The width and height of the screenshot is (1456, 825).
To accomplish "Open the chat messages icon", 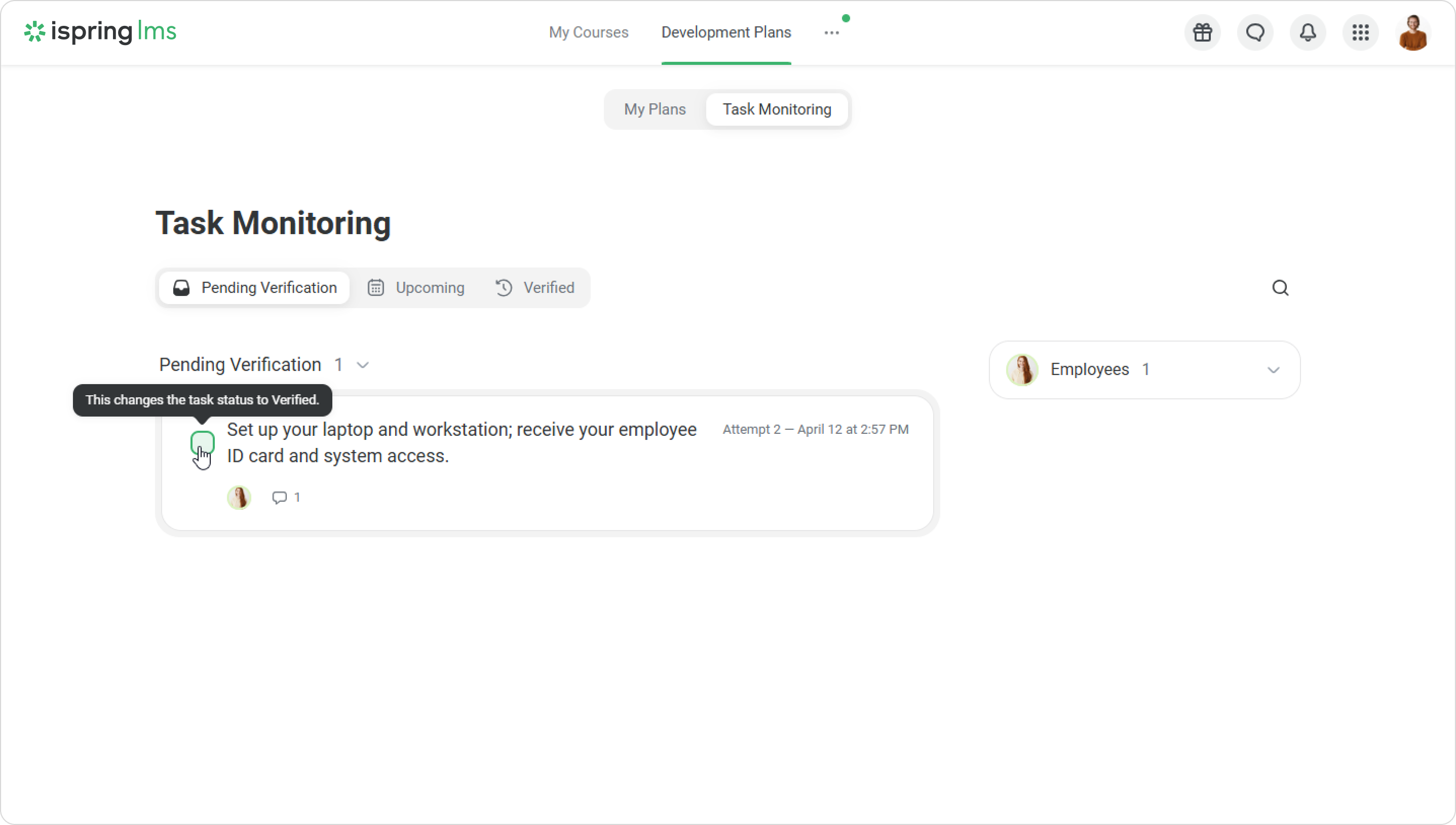I will point(1255,33).
